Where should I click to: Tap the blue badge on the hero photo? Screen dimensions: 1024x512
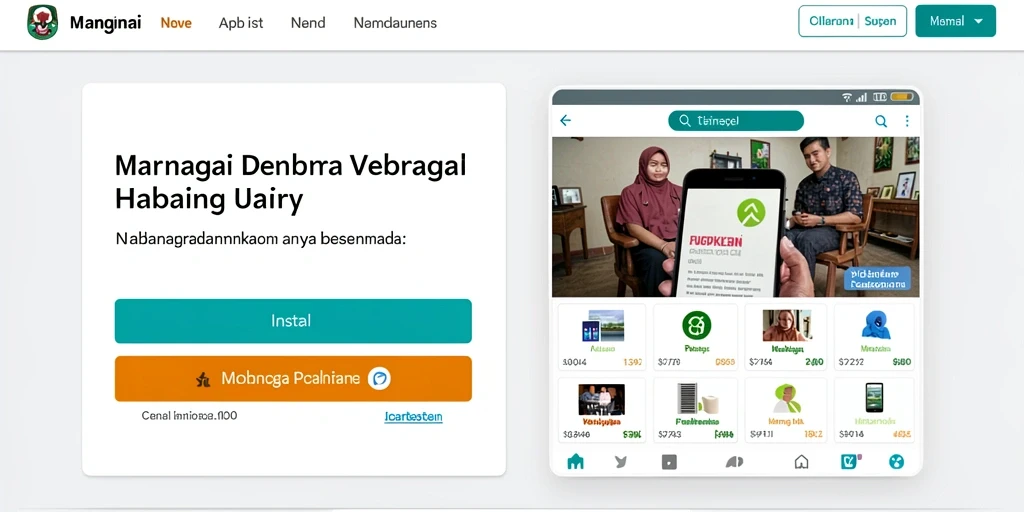(x=876, y=278)
